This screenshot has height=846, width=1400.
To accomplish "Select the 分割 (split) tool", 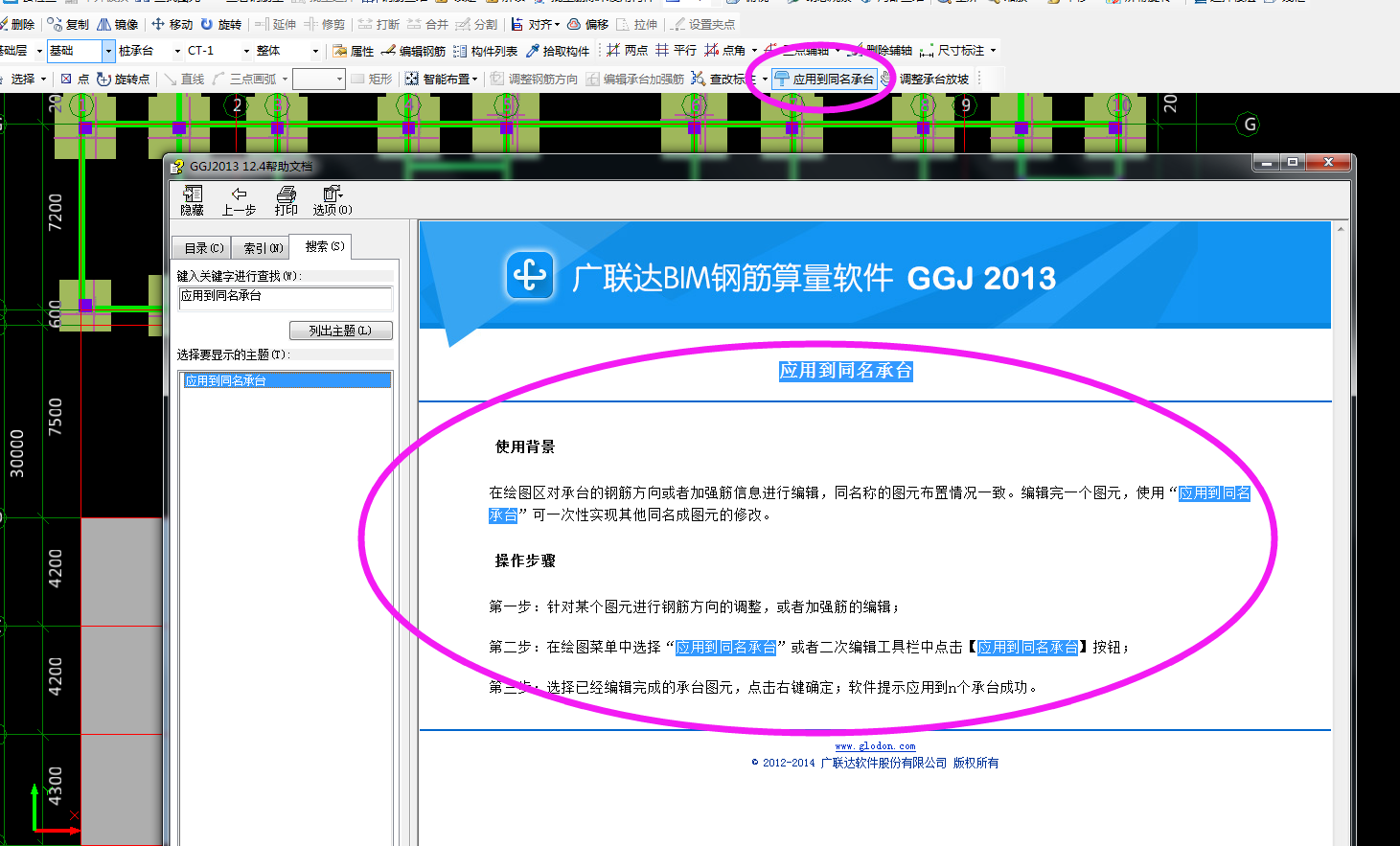I will [x=477, y=24].
